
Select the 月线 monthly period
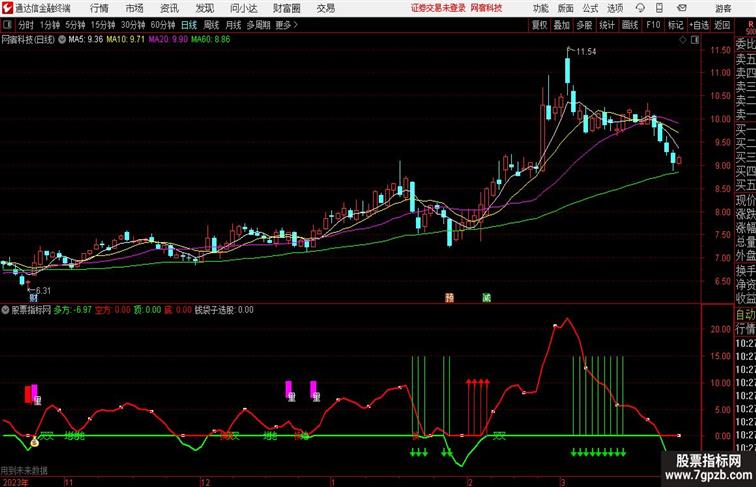point(233,25)
